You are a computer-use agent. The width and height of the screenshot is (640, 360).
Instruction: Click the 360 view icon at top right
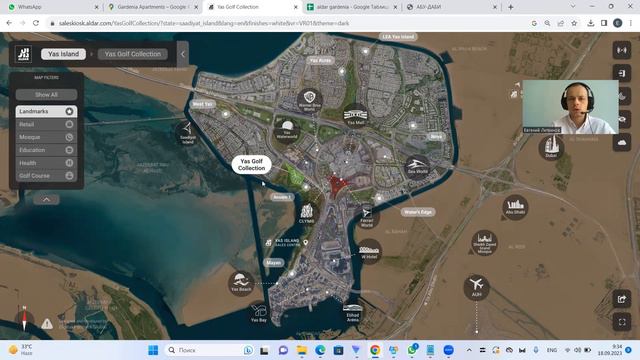pyautogui.click(x=622, y=50)
